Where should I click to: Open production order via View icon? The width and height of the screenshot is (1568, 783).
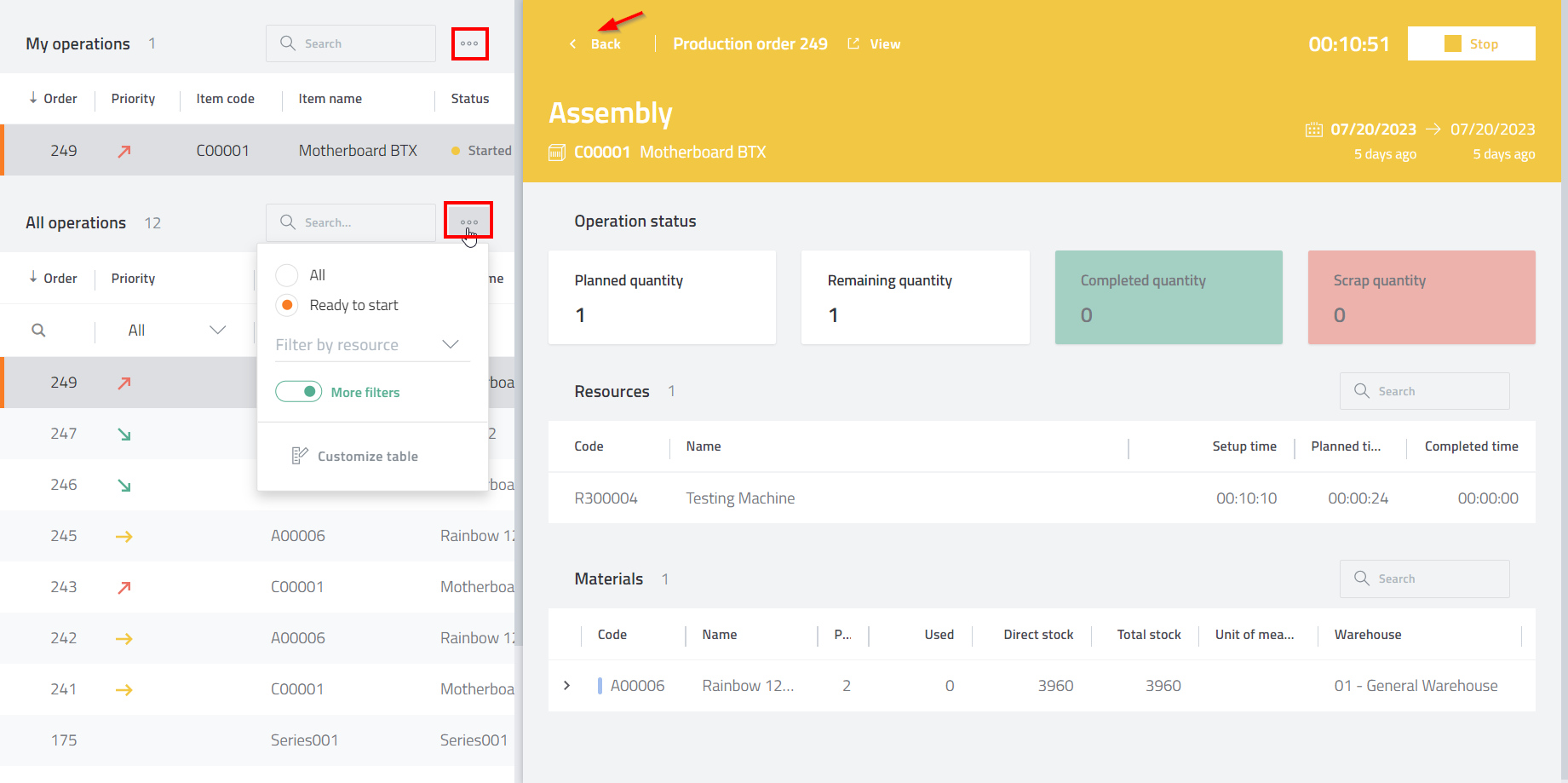coord(853,44)
